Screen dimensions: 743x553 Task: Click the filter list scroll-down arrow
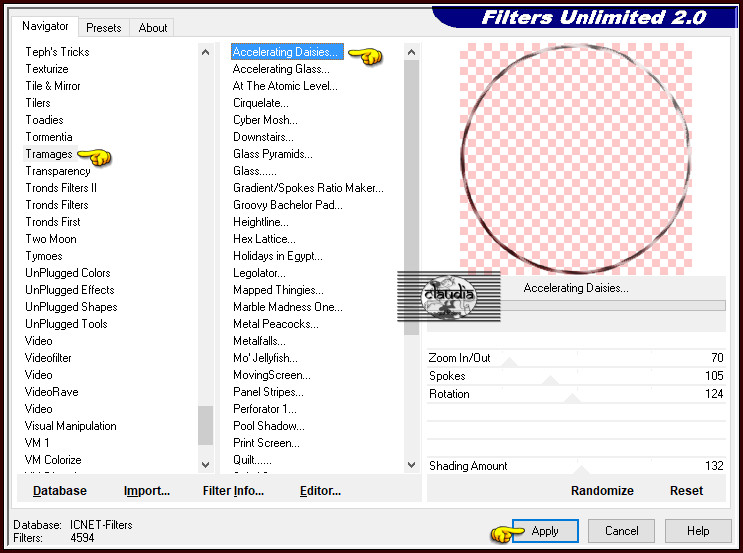point(411,464)
